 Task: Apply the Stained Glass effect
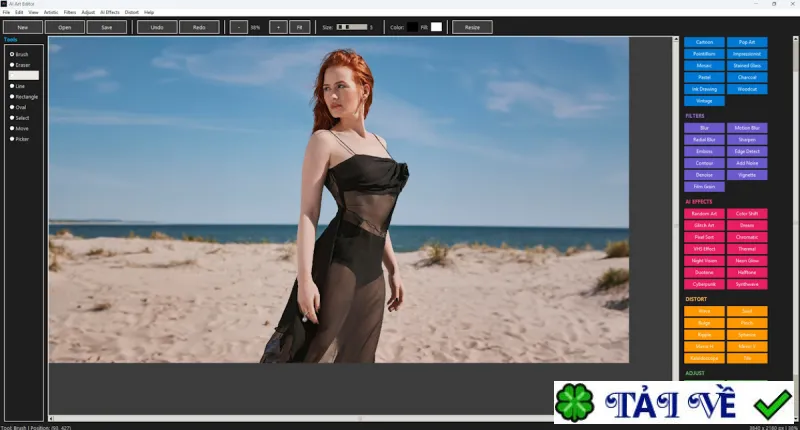[747, 65]
